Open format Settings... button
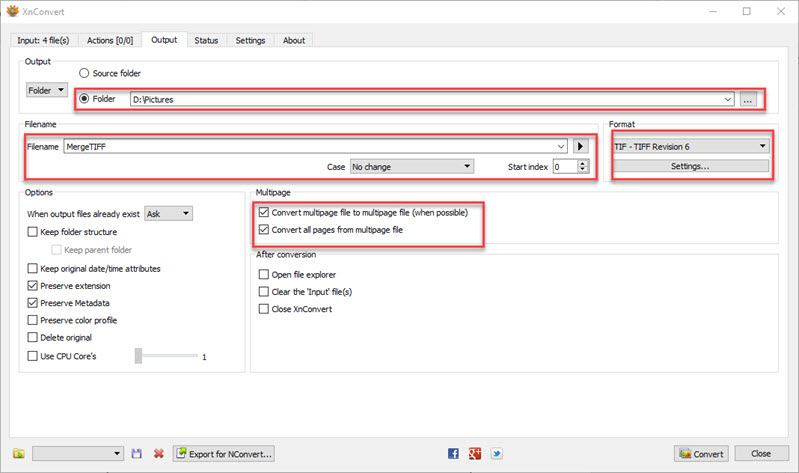Screen dimensions: 799x473 [x=690, y=166]
